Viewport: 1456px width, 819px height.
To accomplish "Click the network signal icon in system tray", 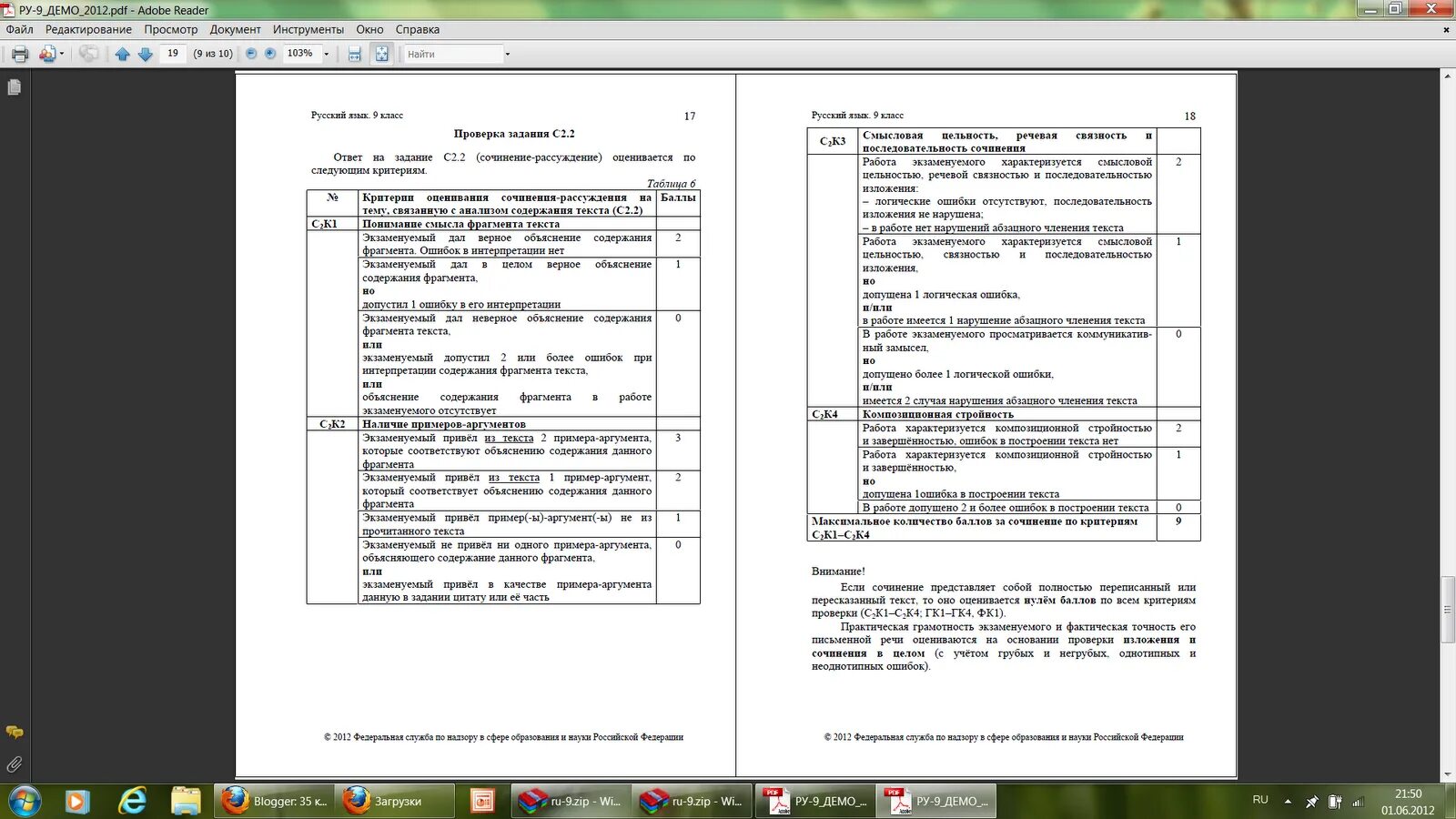I will coord(1357,802).
